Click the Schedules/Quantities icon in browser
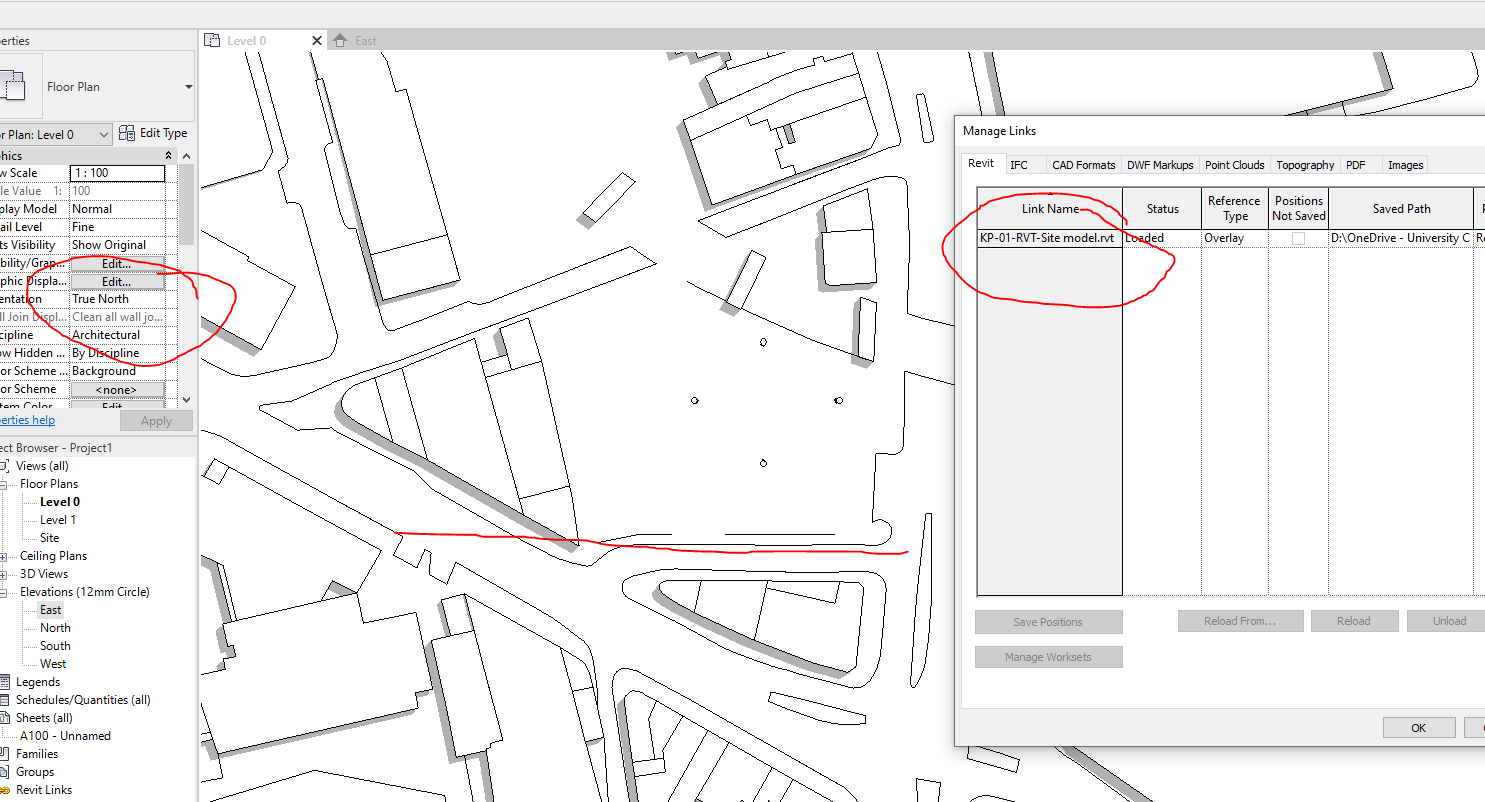This screenshot has width=1485, height=802. click(5, 700)
